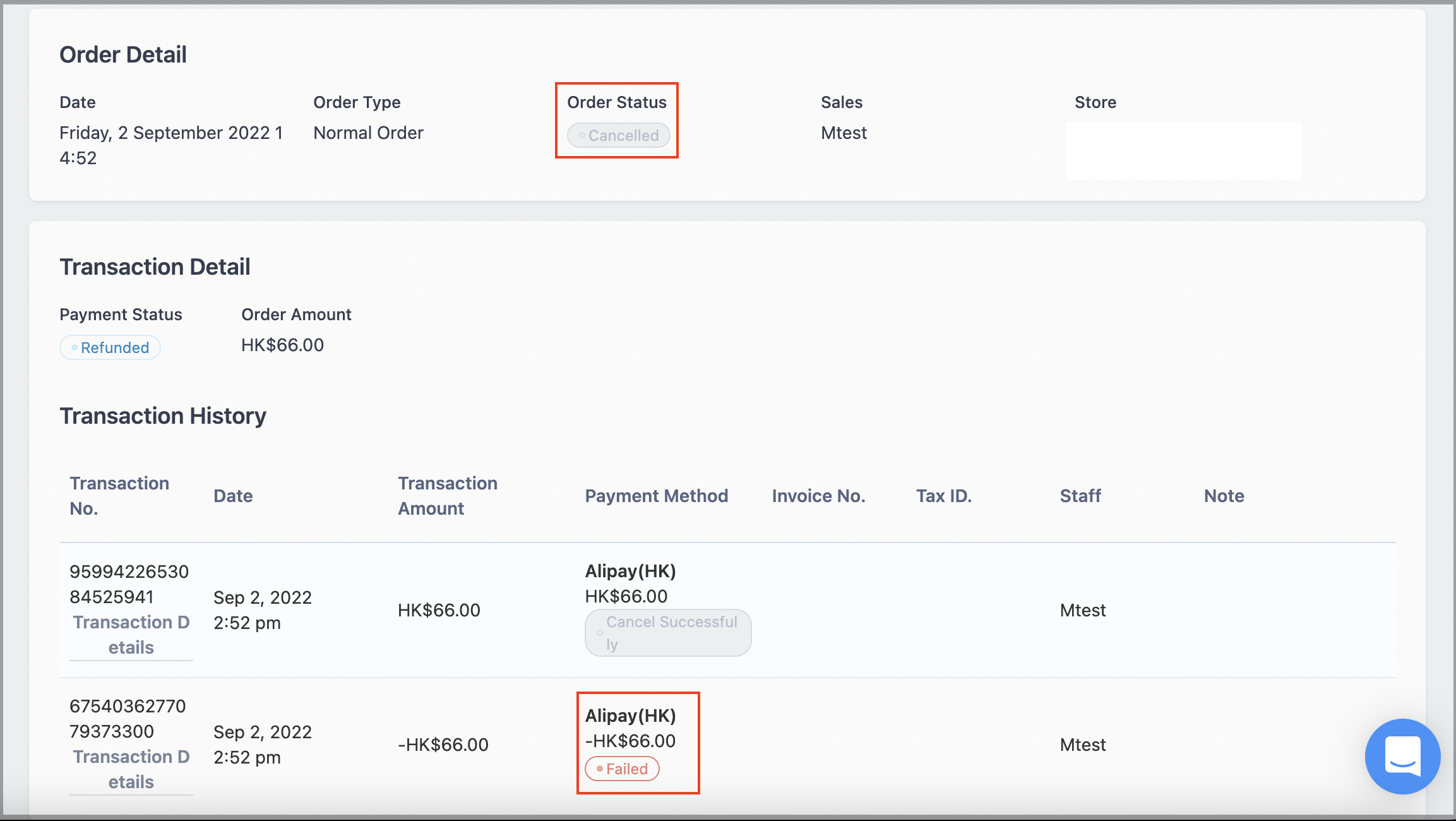Click the Transaction No. column header
1456x821 pixels.
point(119,496)
